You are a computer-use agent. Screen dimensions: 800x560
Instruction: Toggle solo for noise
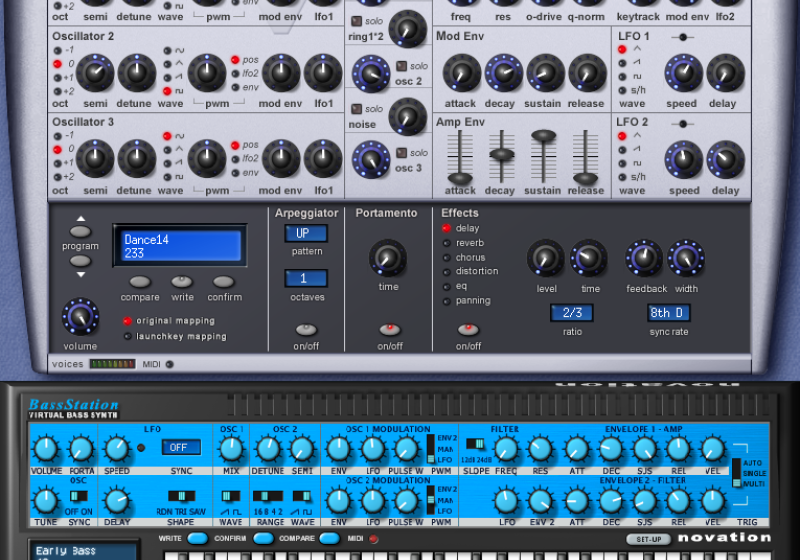[357, 109]
